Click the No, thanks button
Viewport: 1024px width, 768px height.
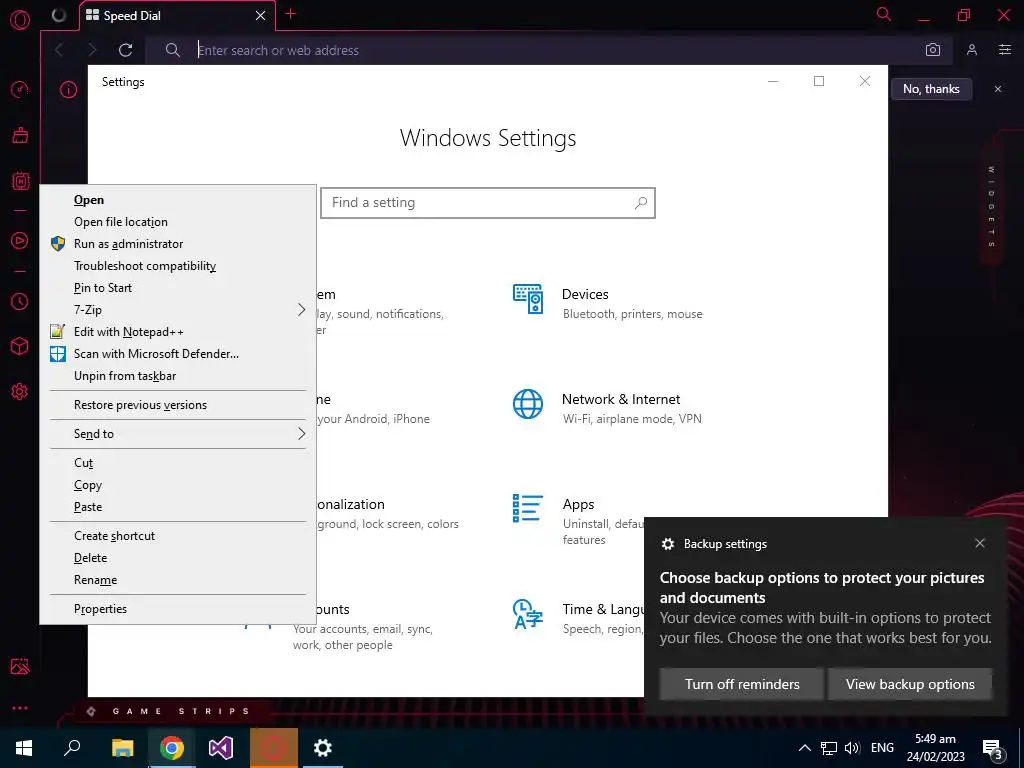931,89
